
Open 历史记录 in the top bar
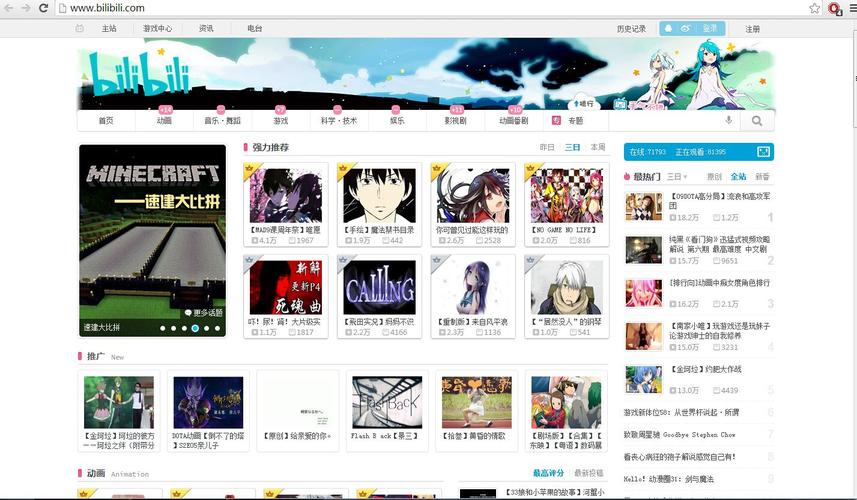pos(631,29)
